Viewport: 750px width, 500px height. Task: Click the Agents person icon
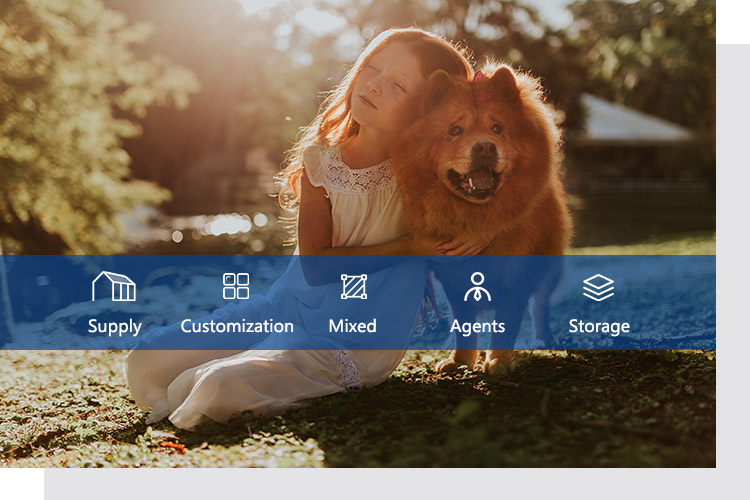point(477,287)
